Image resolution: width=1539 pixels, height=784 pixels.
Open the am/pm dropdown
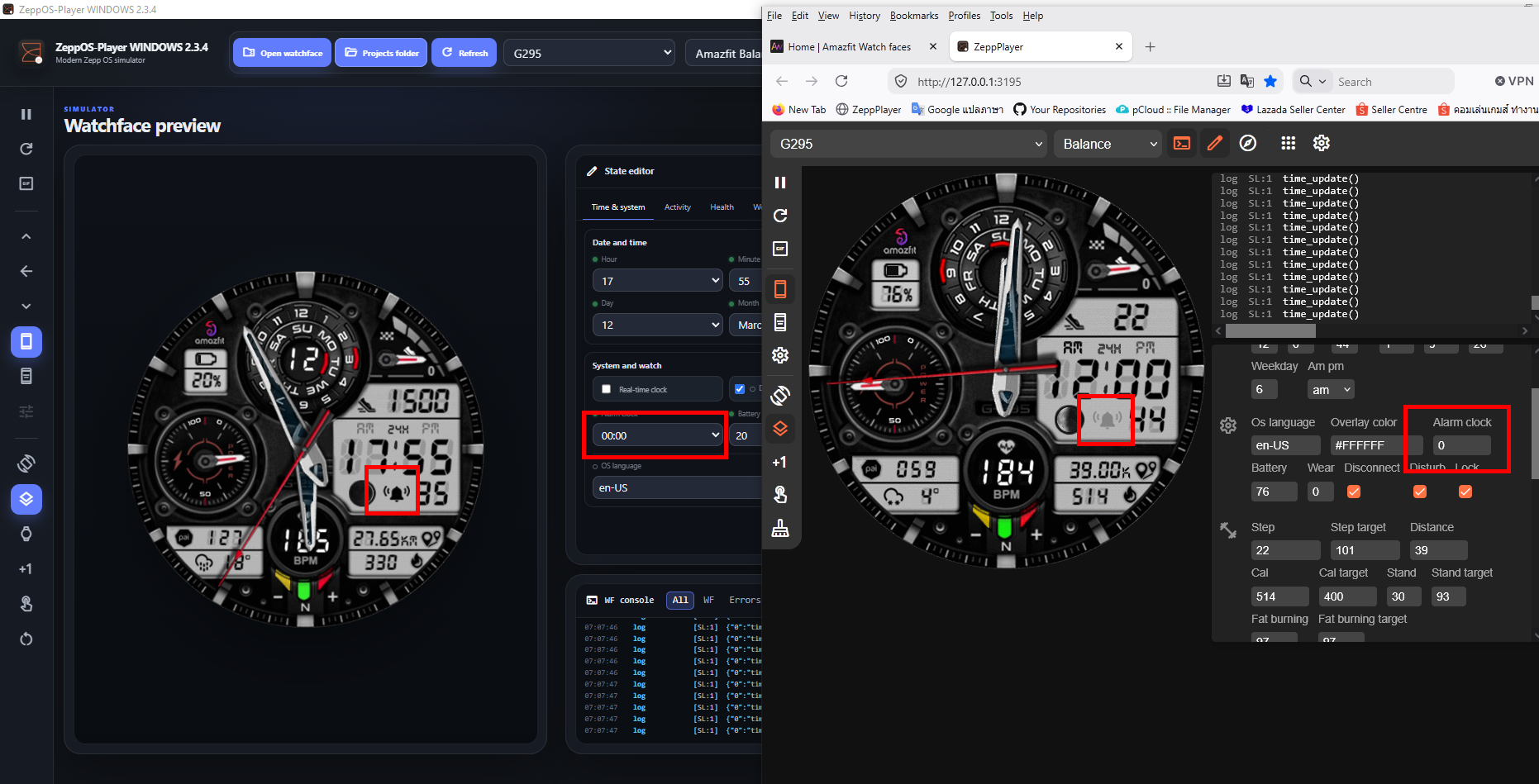tap(1331, 389)
